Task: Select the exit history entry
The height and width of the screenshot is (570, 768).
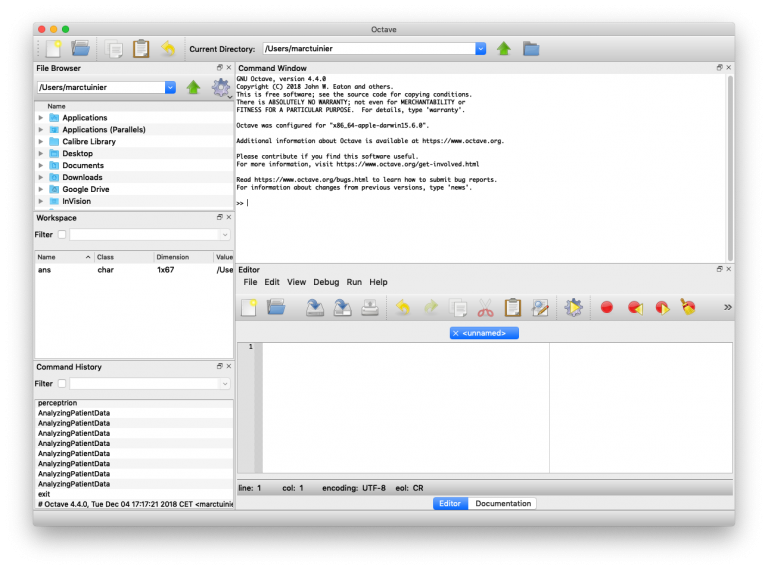Action: pyautogui.click(x=134, y=494)
